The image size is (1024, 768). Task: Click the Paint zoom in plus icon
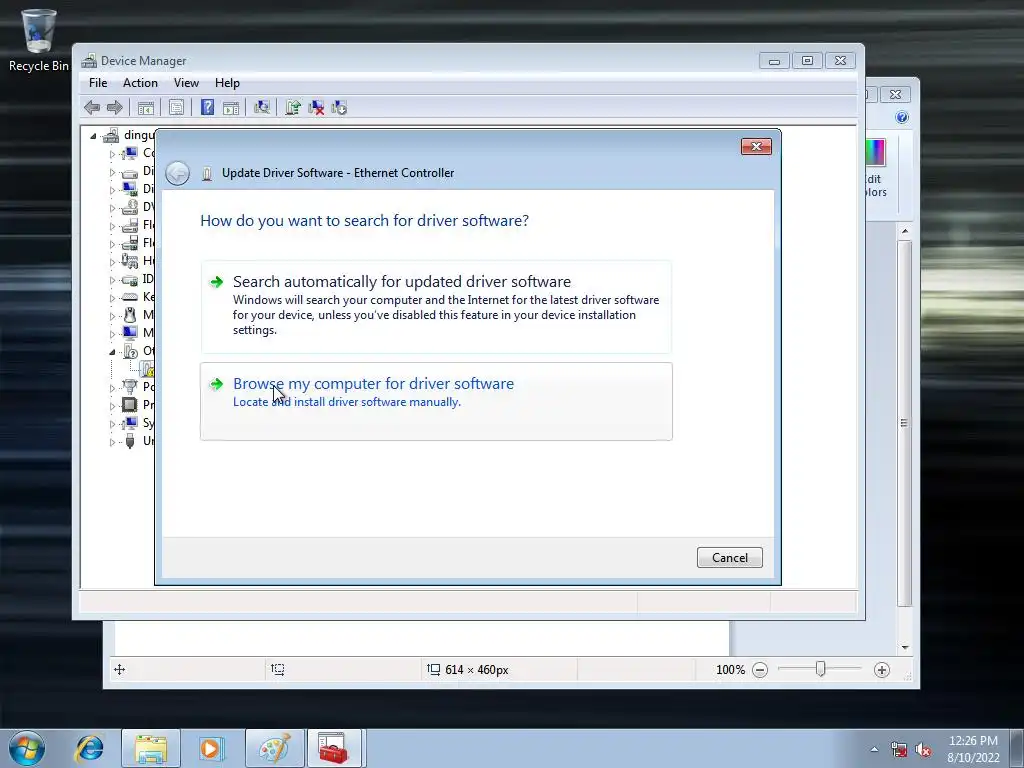tap(882, 670)
